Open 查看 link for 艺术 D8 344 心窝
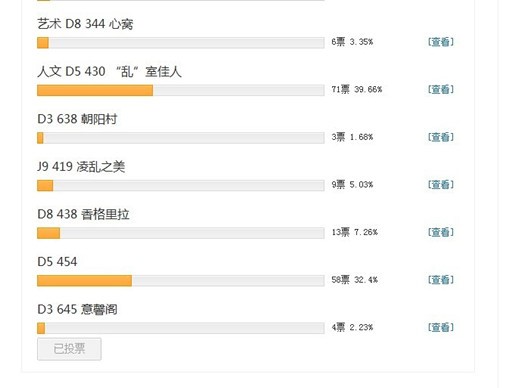 click(441, 42)
